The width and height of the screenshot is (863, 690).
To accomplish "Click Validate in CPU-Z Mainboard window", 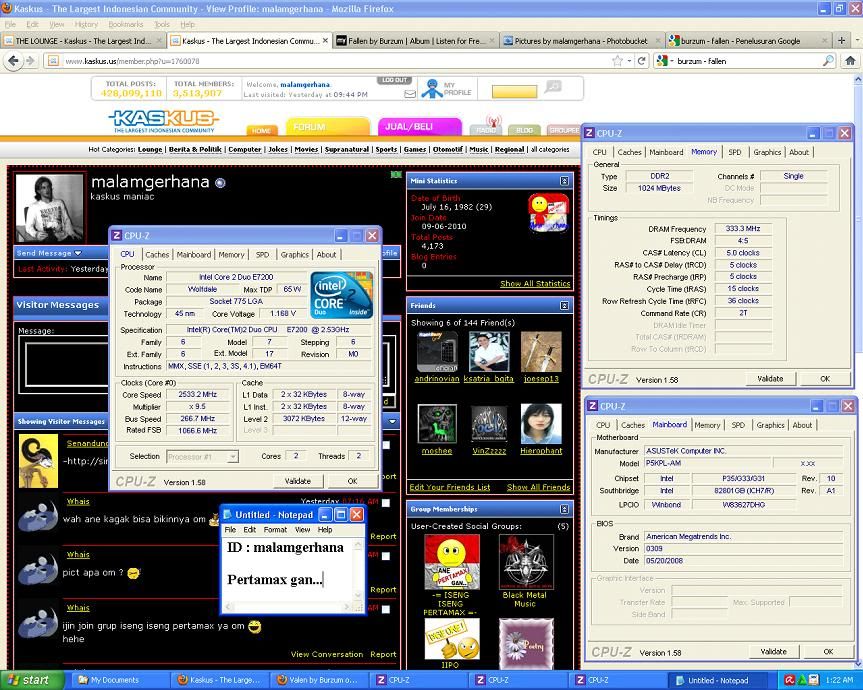I will tap(773, 651).
